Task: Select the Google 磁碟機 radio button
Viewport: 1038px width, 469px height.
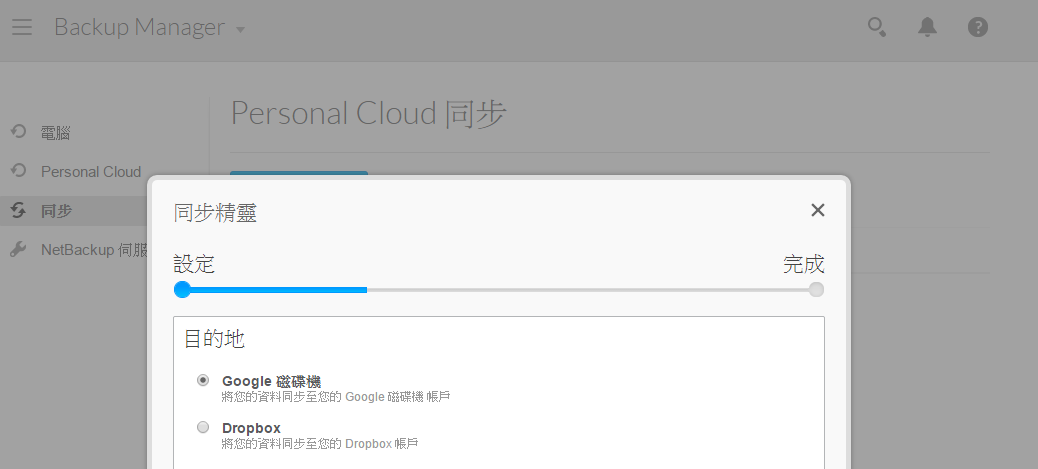Action: coord(203,380)
